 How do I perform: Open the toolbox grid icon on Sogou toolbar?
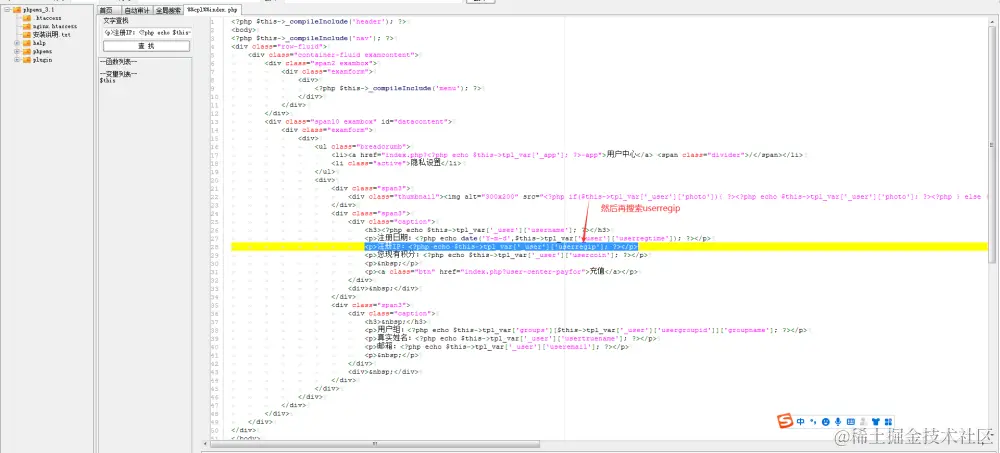pos(887,422)
